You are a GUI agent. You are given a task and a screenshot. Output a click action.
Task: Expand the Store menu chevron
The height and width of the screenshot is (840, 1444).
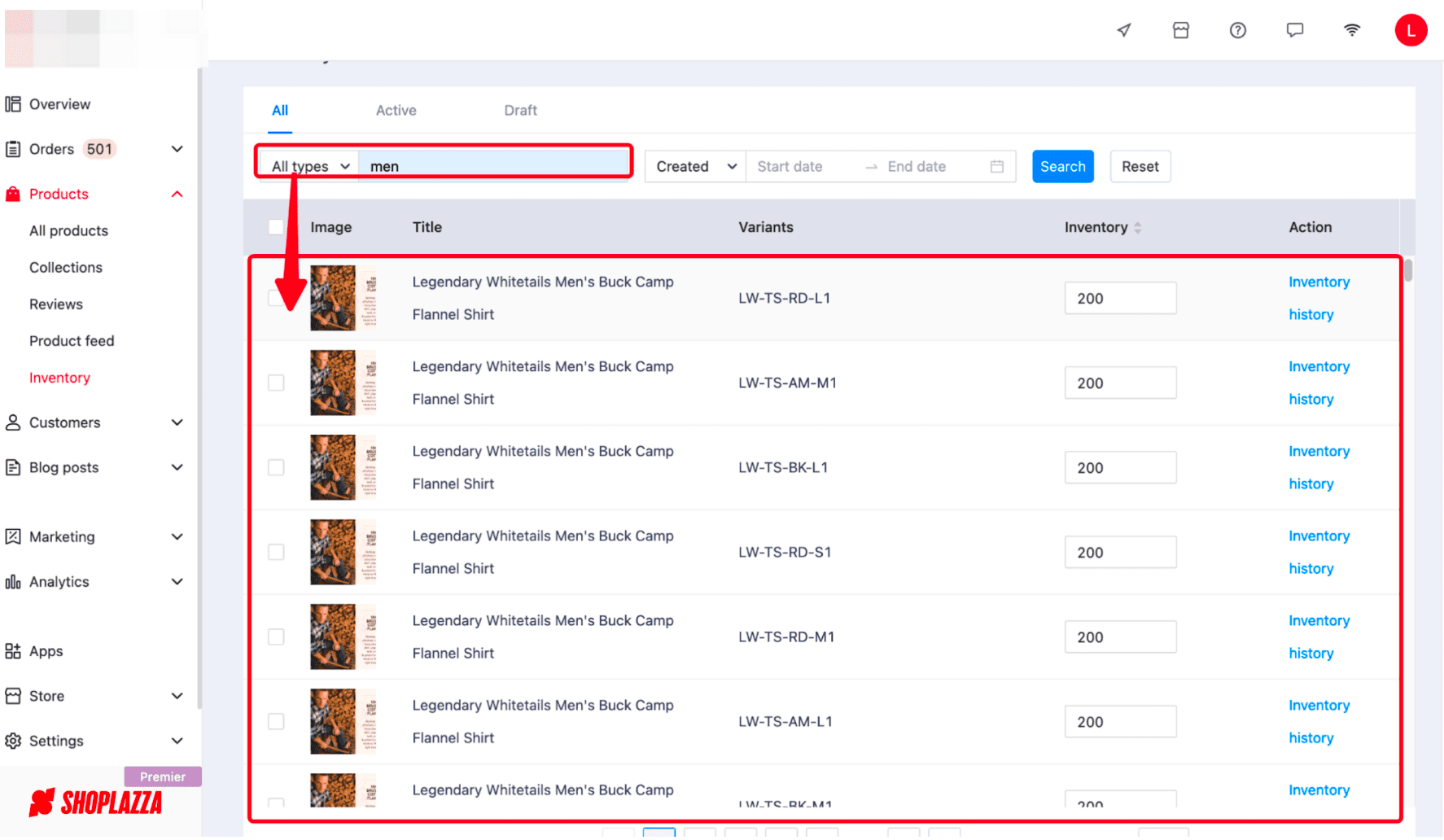pos(177,696)
